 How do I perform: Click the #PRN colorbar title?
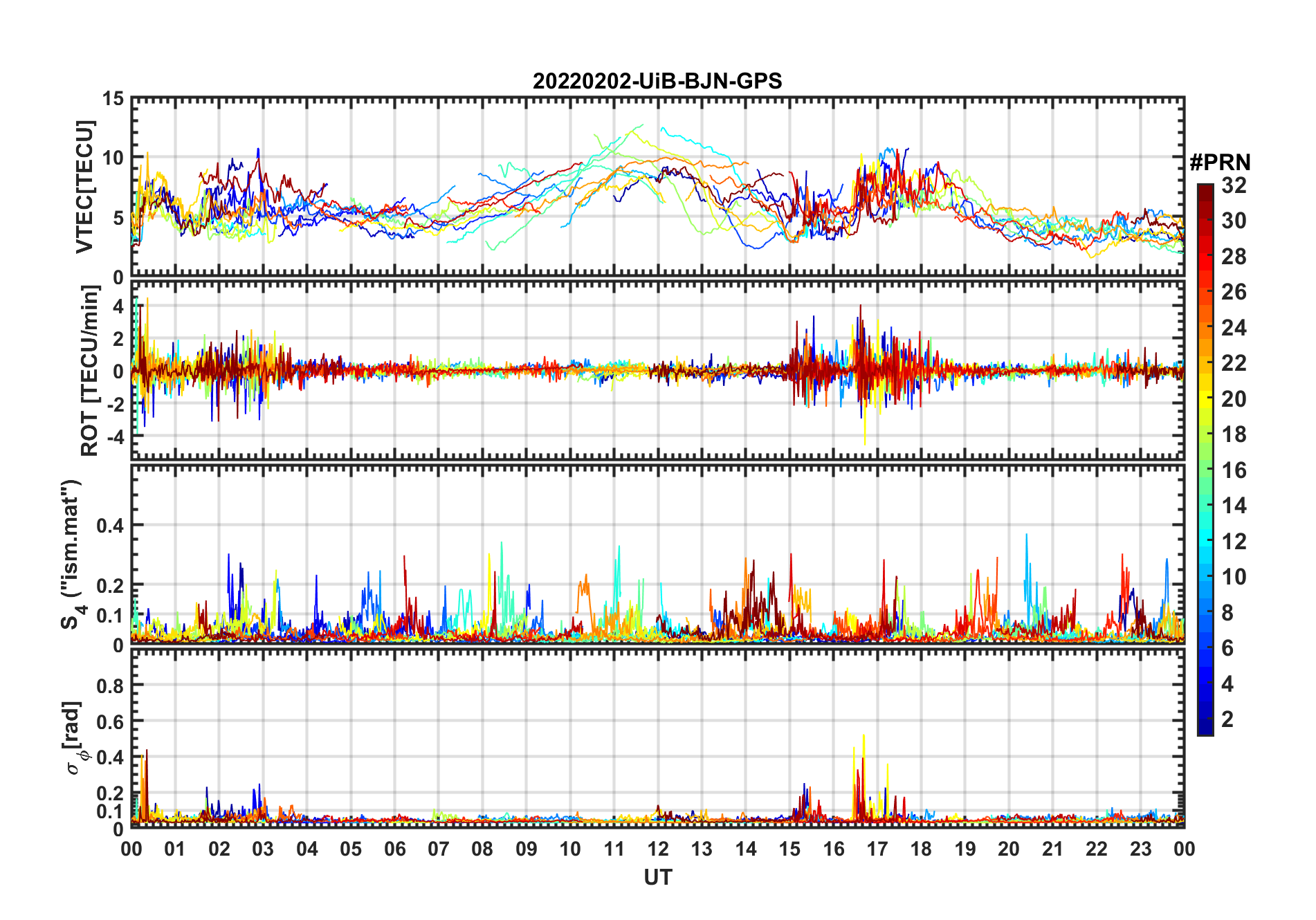tap(1221, 163)
